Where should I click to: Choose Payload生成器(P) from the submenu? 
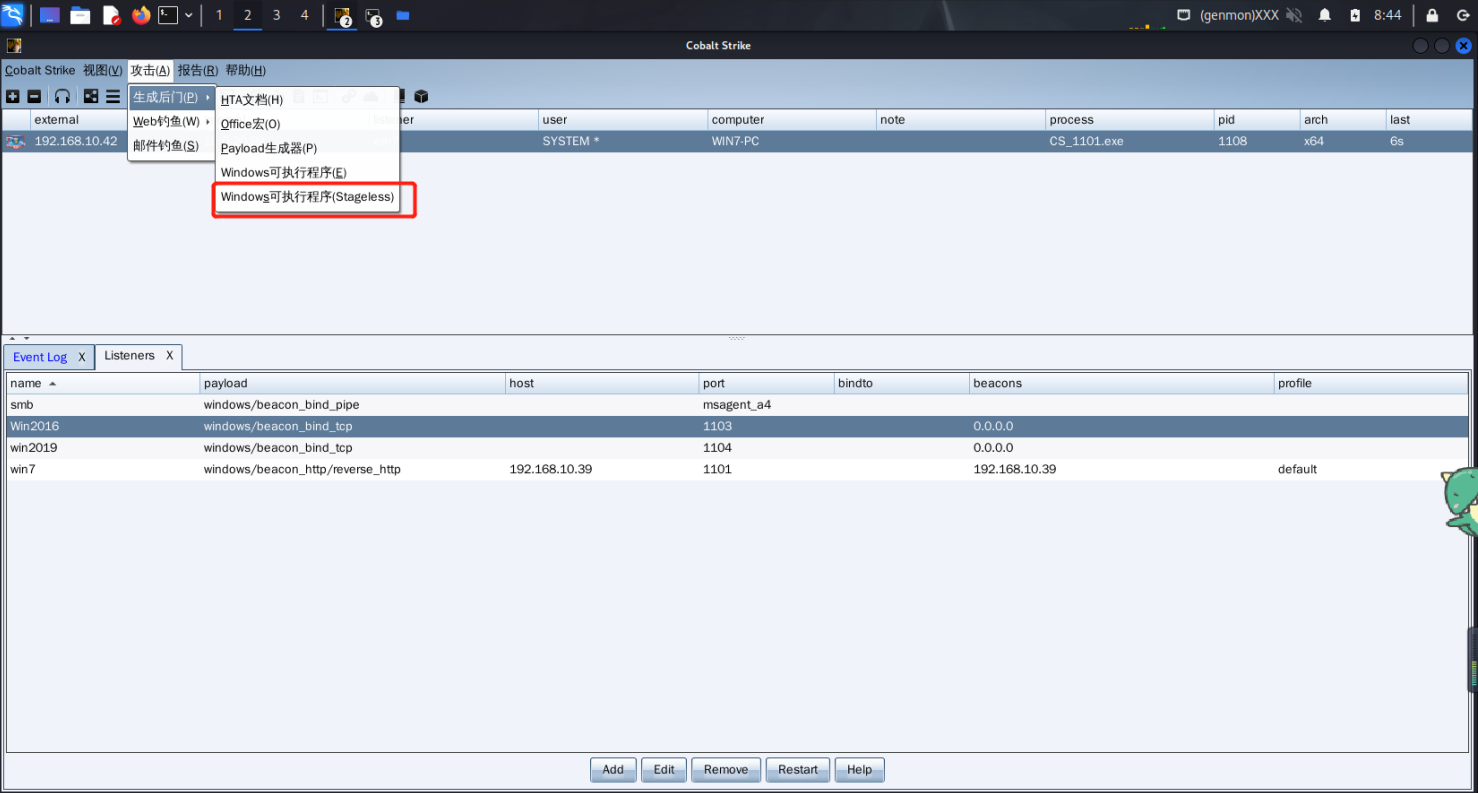[308, 148]
